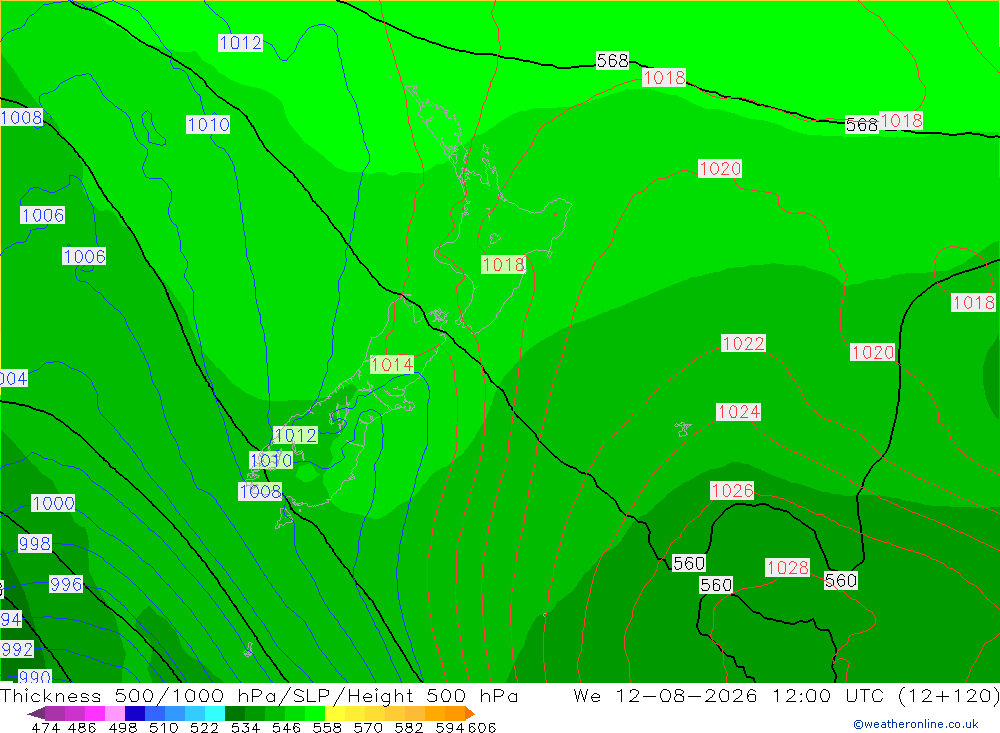This screenshot has width=1000, height=733.
Task: Click the blue 1012 label near South Island
Action: 295,435
